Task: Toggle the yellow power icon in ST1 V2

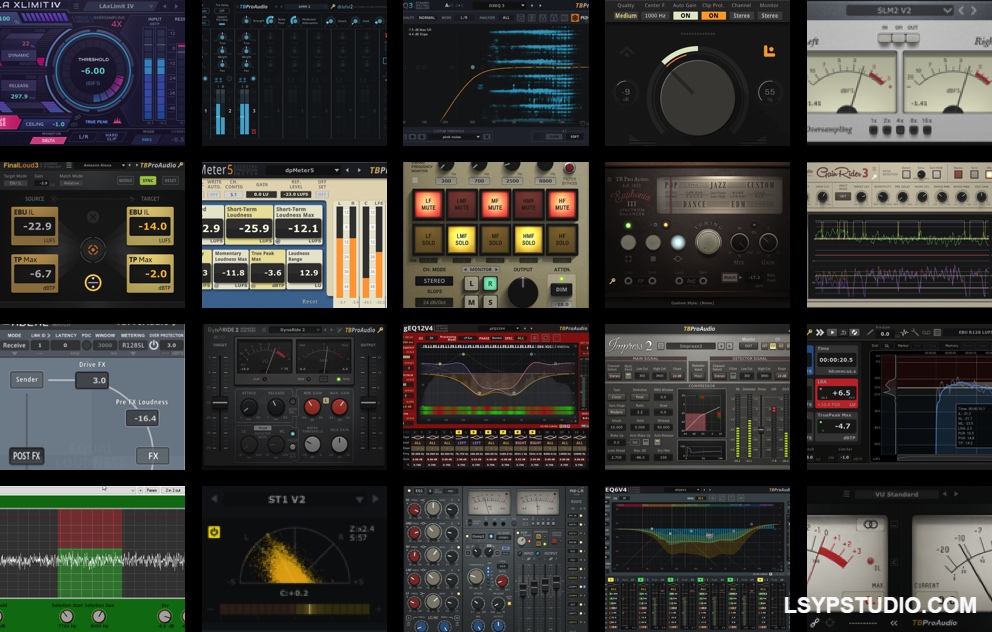Action: 213,531
